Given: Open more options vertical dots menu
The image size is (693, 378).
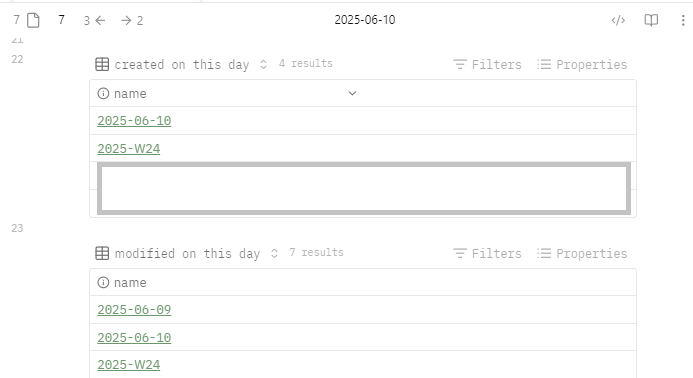Looking at the screenshot, I should tap(683, 20).
